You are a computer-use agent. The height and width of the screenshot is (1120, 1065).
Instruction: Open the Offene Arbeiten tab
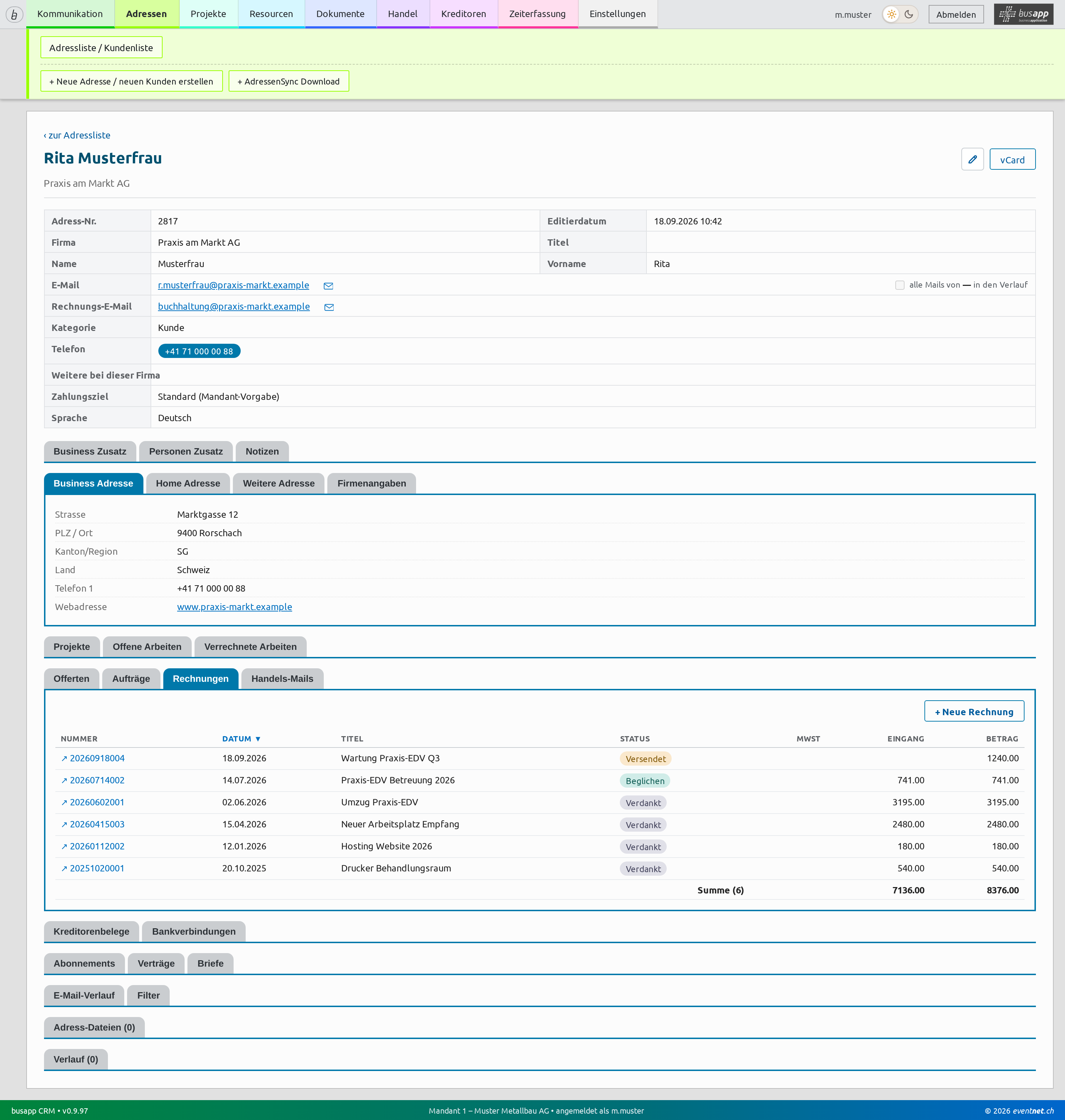coord(147,647)
